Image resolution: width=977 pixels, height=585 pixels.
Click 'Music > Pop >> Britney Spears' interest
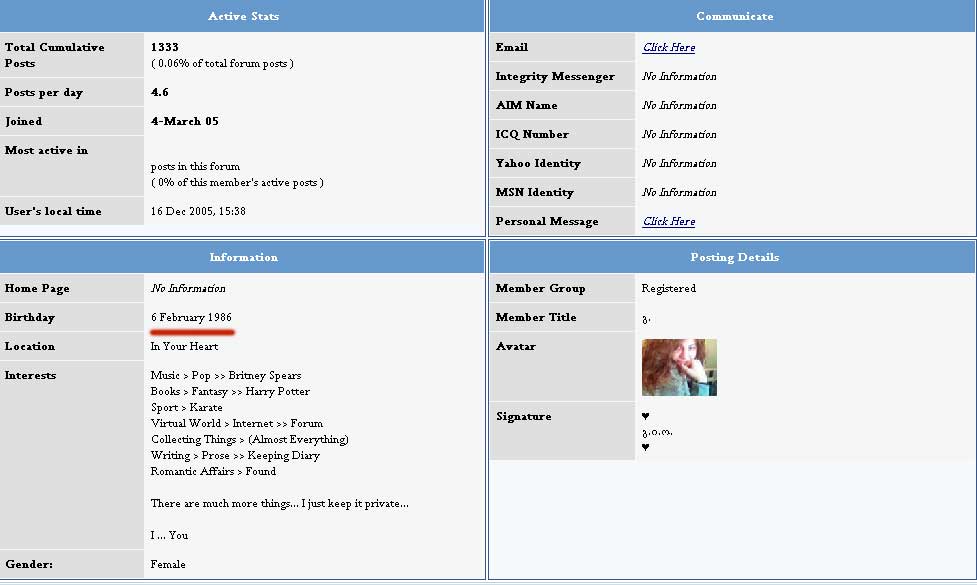tap(226, 375)
